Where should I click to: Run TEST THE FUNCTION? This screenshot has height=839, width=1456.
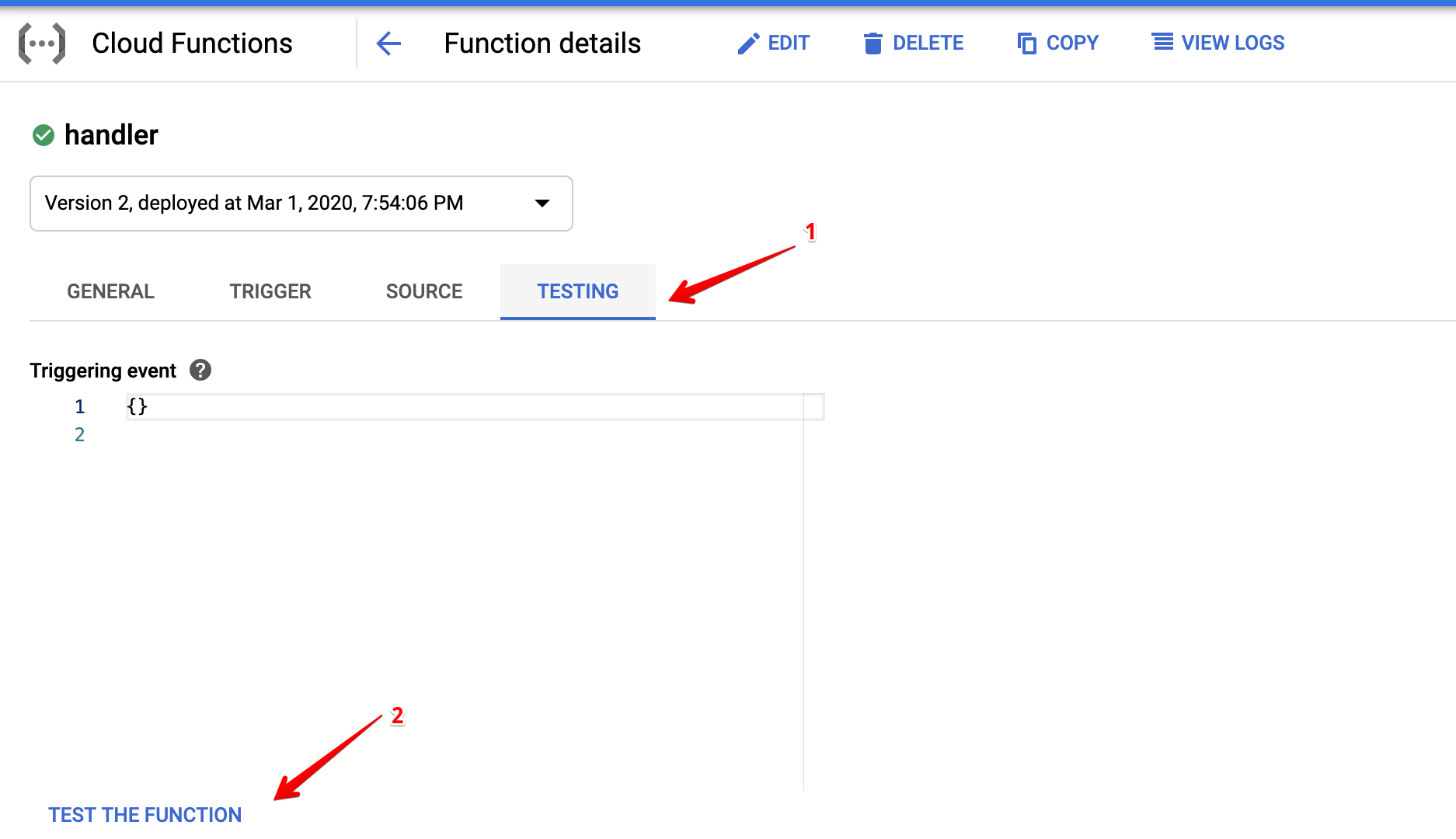tap(145, 815)
